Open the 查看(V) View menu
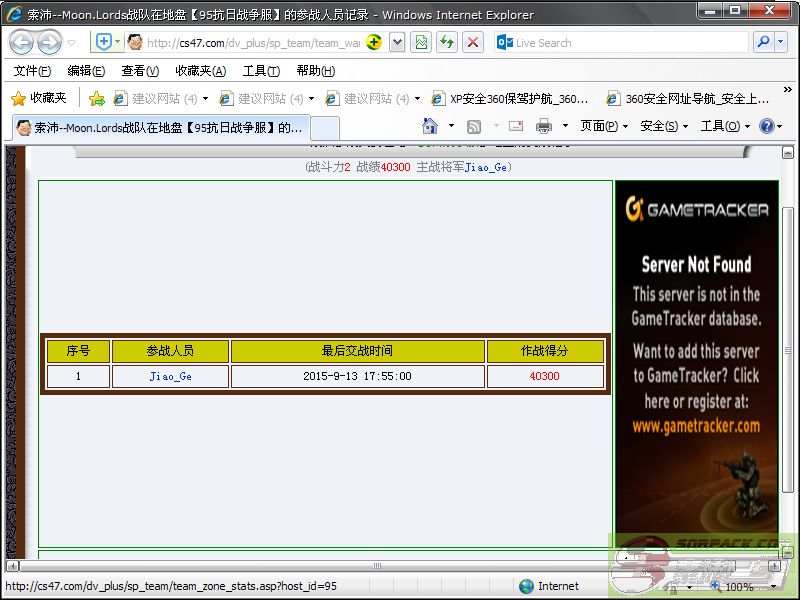 pos(139,71)
